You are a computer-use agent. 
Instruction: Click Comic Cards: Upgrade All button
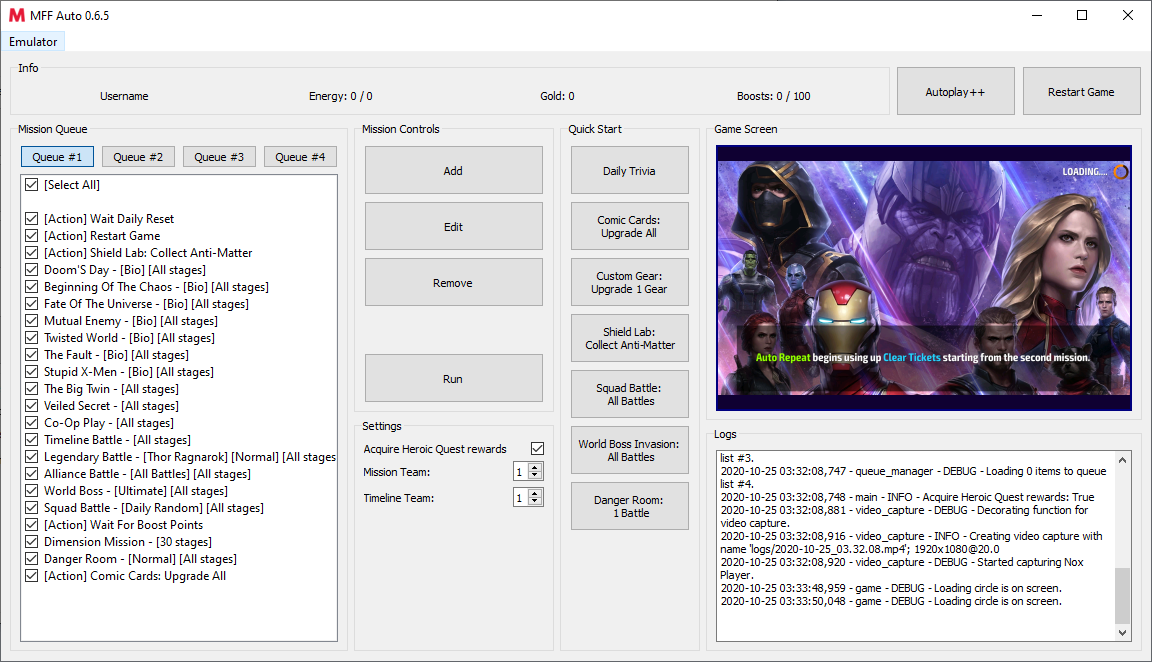[630, 226]
